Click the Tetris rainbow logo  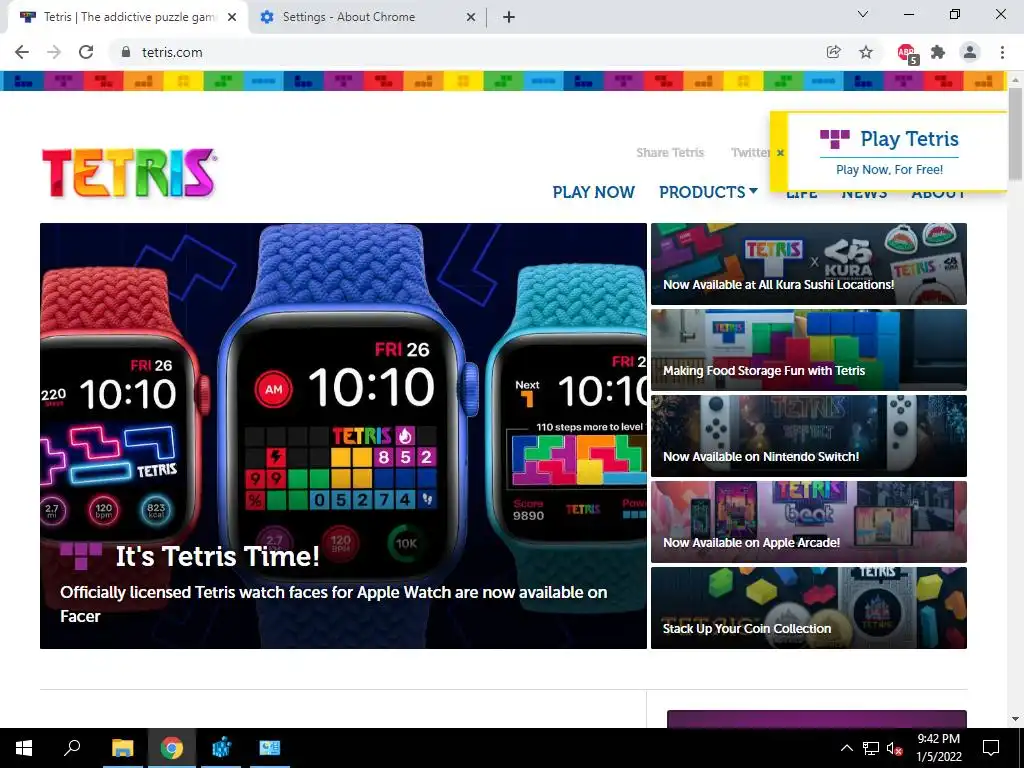tap(129, 173)
